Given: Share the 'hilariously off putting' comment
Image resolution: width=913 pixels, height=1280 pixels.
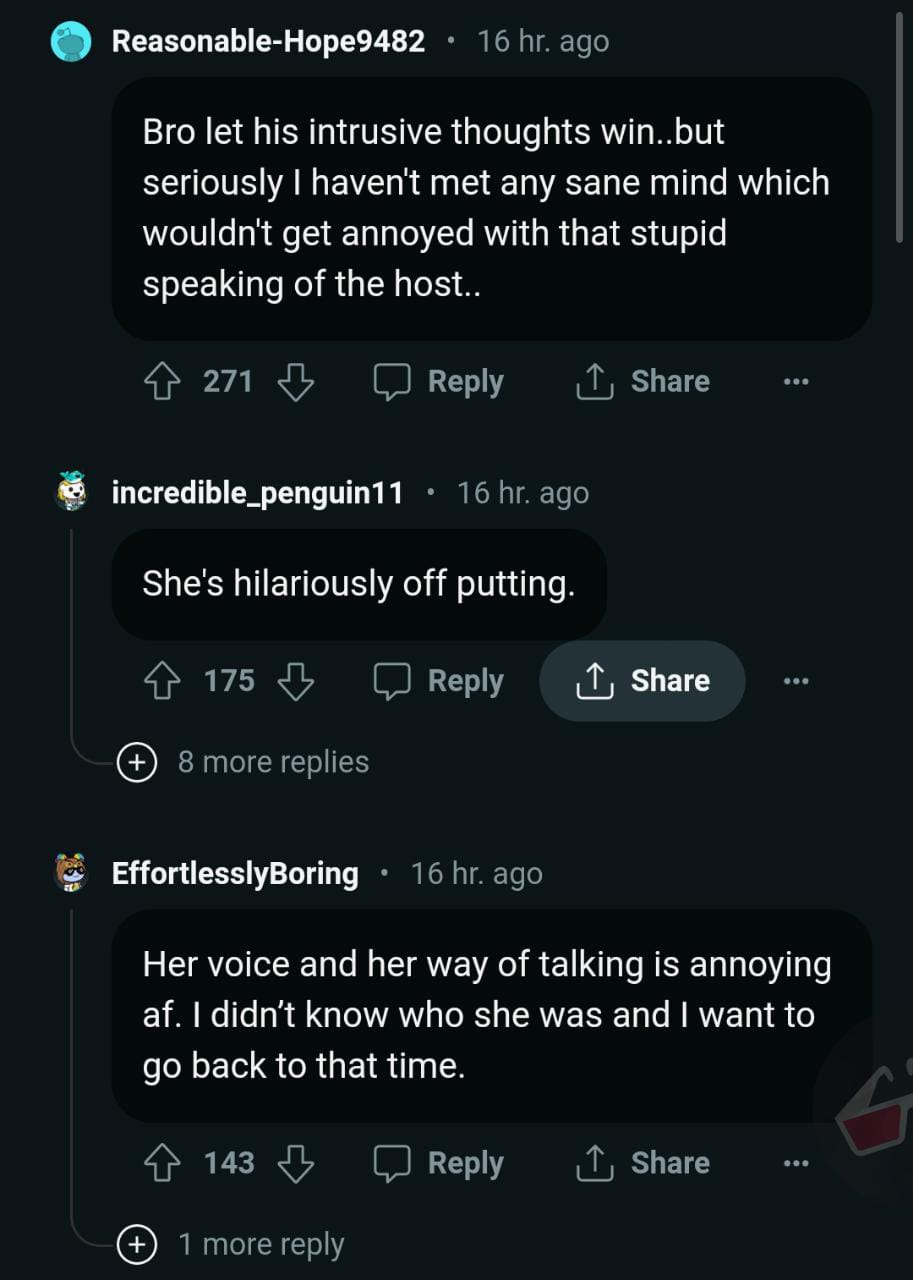Looking at the screenshot, I should click(x=643, y=681).
